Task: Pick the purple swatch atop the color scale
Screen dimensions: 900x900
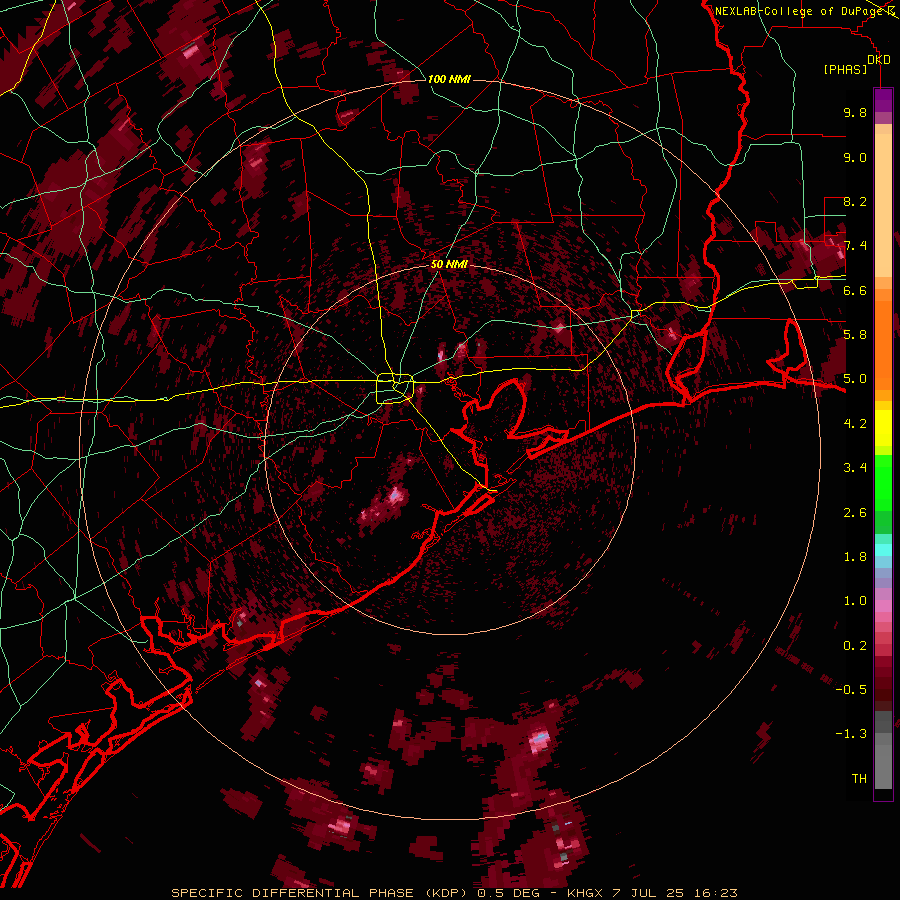Action: (x=883, y=100)
